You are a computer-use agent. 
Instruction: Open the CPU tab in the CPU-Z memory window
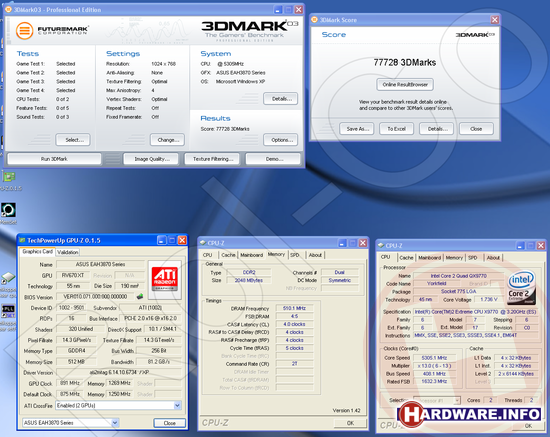pos(207,255)
